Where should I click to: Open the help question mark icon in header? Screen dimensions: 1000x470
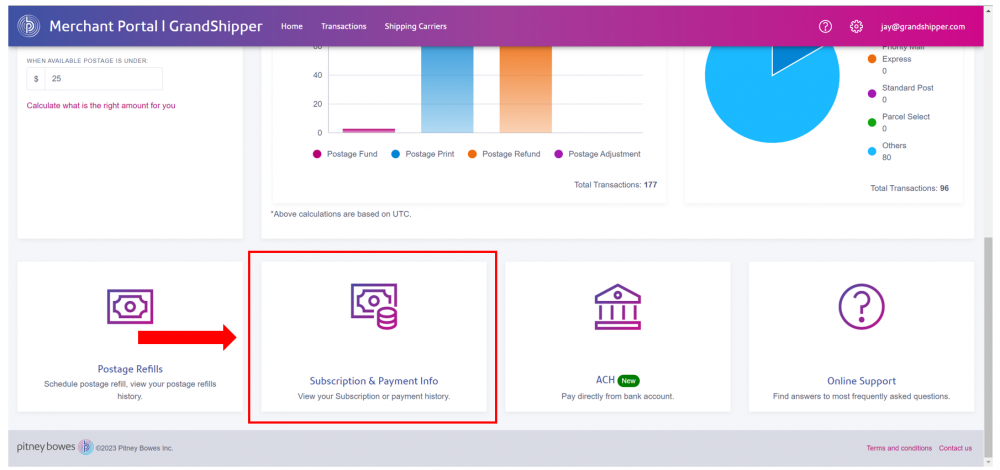[x=825, y=26]
